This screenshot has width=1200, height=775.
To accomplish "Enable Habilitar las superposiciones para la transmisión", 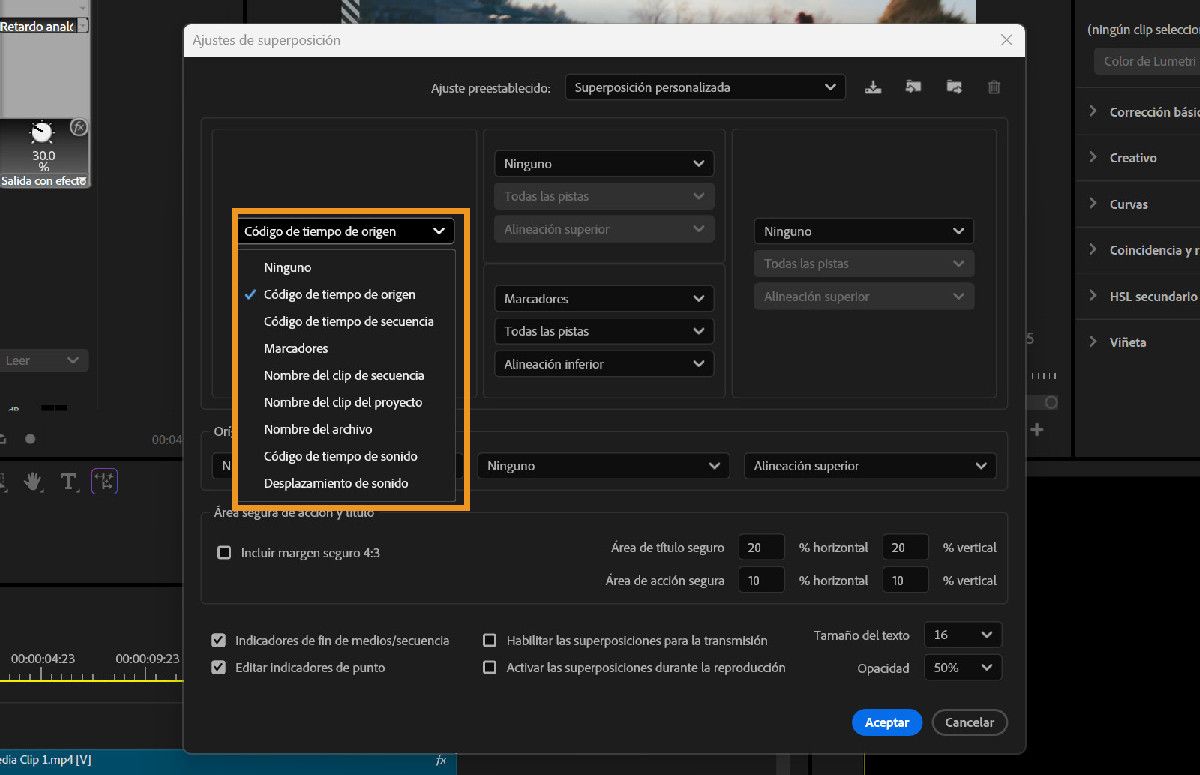I will click(490, 640).
